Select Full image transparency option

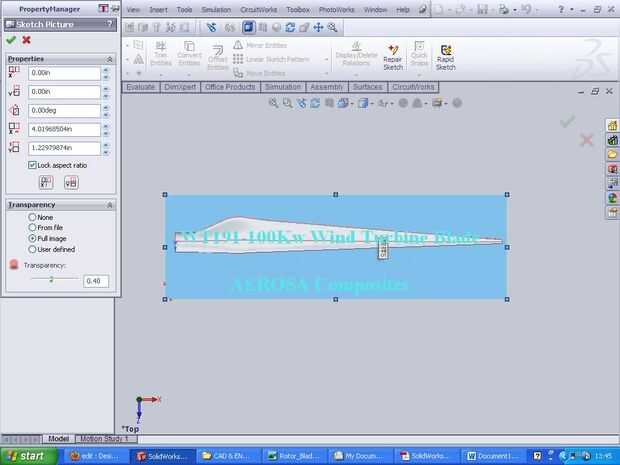tap(32, 238)
